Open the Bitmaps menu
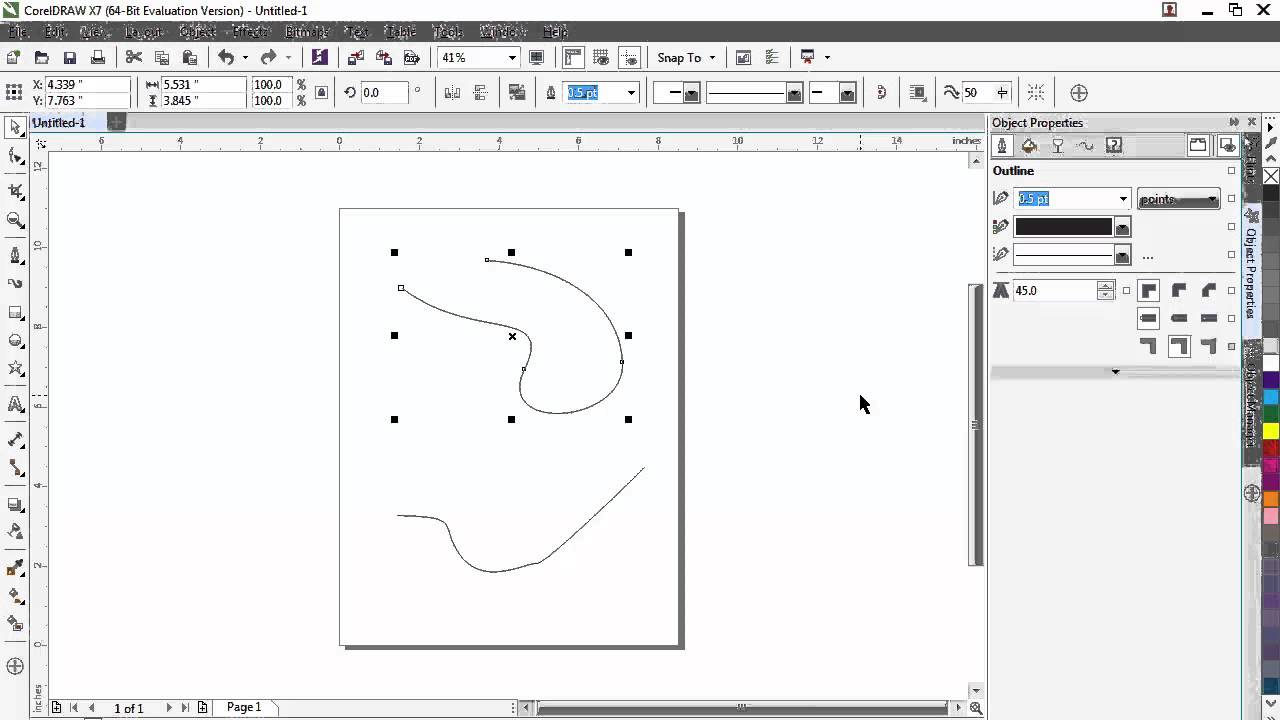 (307, 32)
